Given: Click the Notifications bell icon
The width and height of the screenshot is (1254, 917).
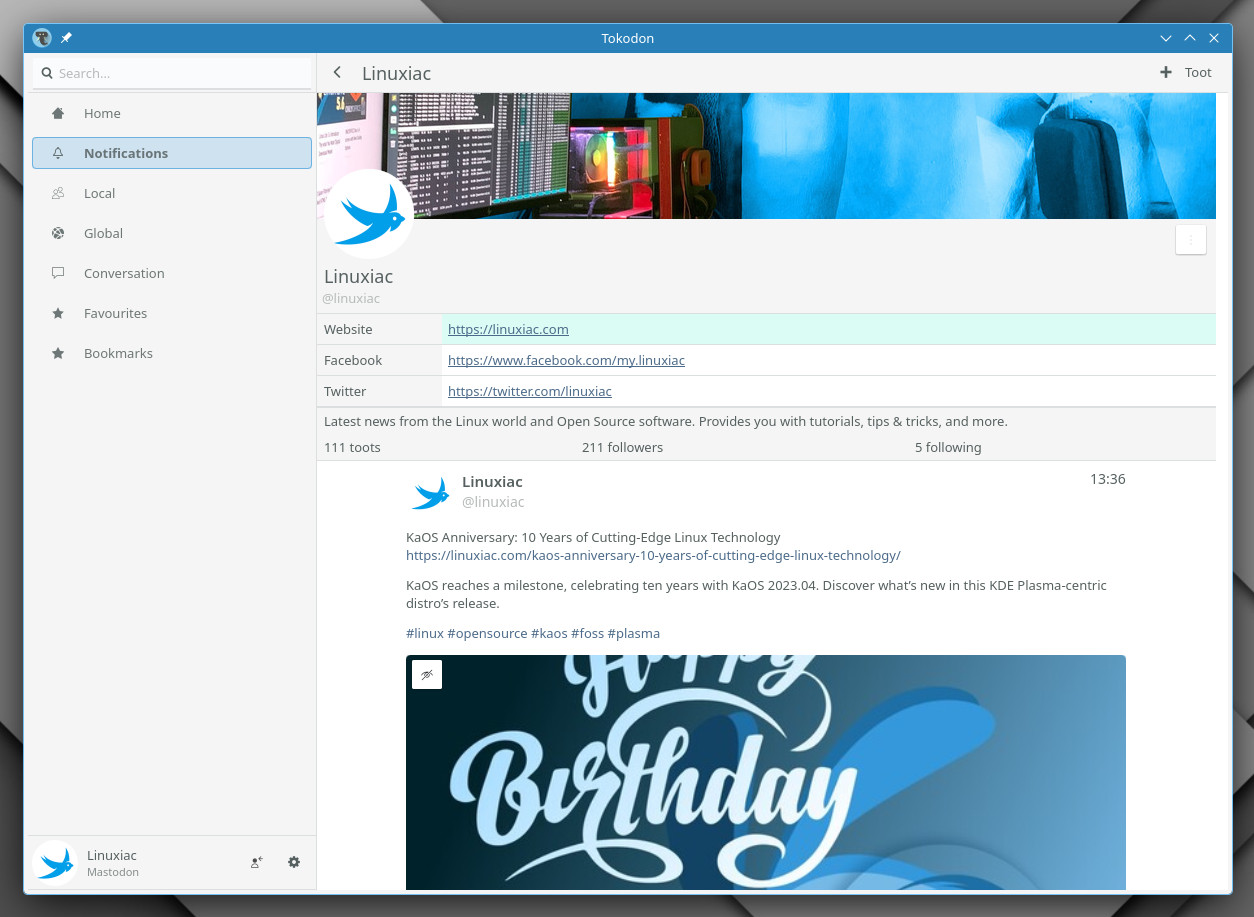Looking at the screenshot, I should point(58,153).
